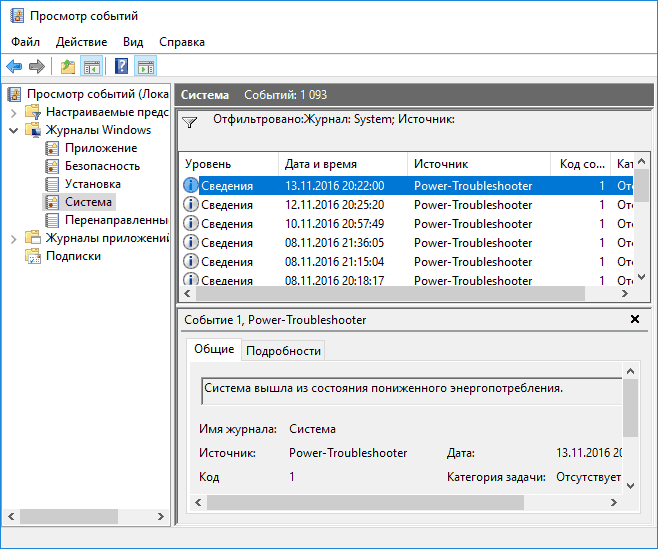Click the Перенаправленные log icon in tree
Viewport: 658px width, 549px height.
coord(52,220)
